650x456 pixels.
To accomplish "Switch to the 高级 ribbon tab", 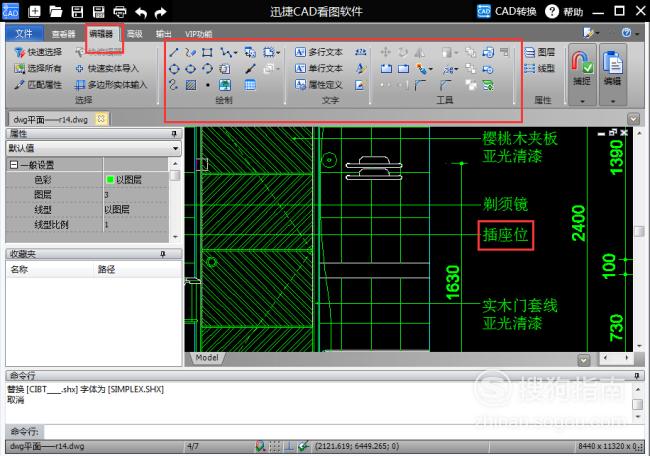I will [x=135, y=34].
